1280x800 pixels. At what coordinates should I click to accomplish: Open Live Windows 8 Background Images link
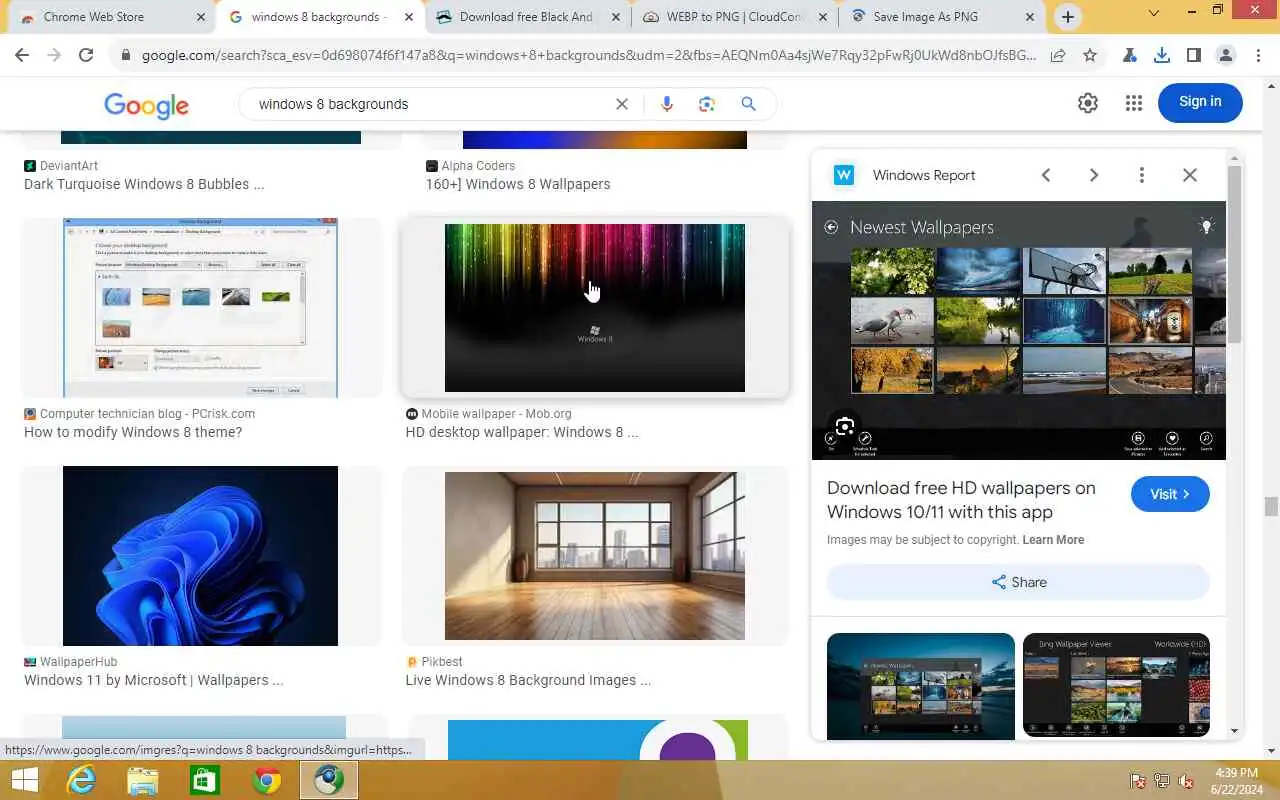(528, 680)
